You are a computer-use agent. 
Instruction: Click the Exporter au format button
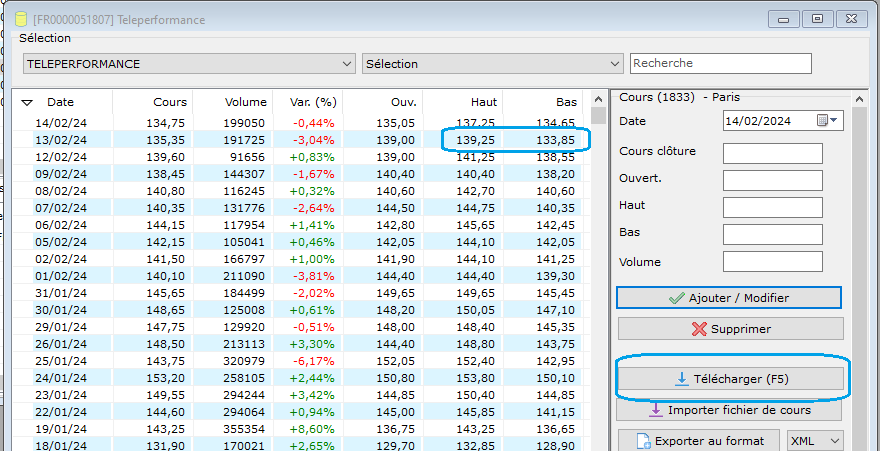point(699,441)
